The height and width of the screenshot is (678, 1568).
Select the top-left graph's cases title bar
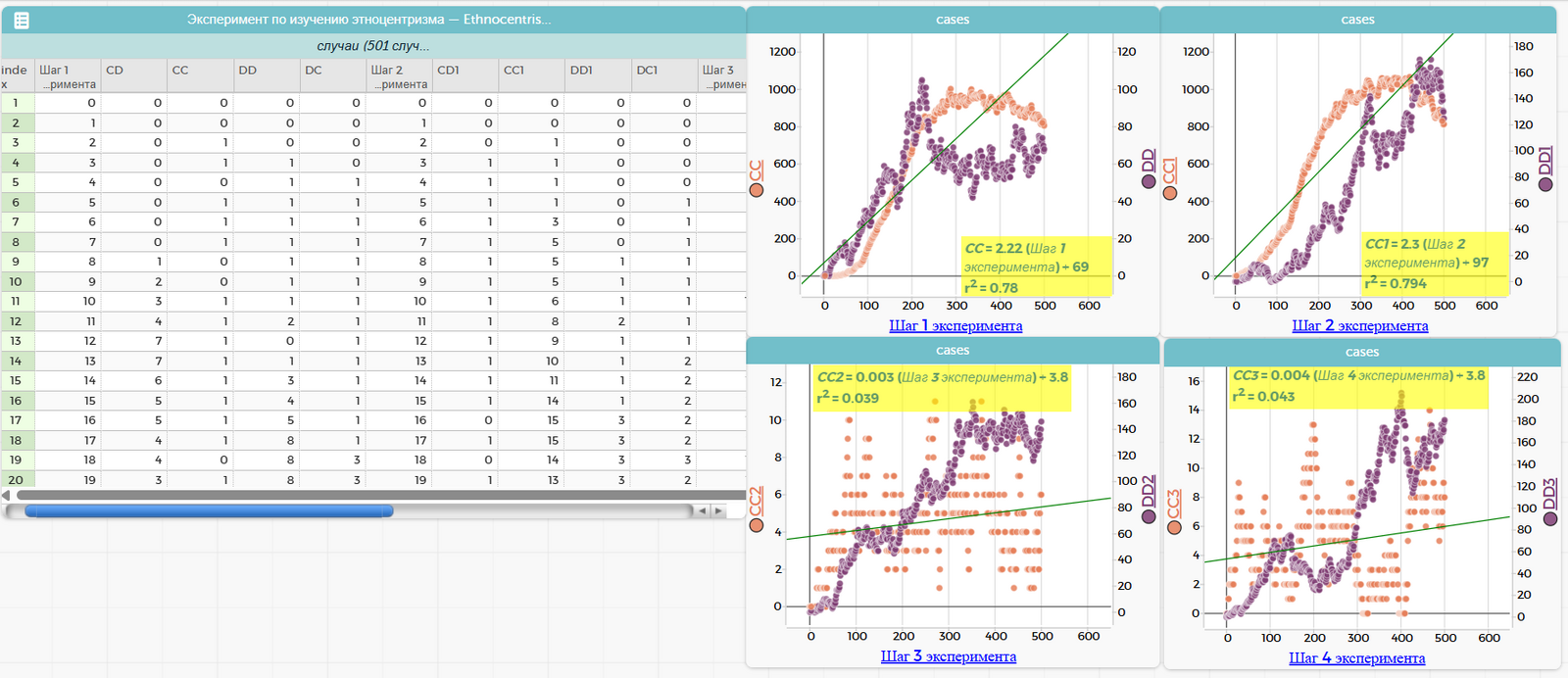point(952,20)
